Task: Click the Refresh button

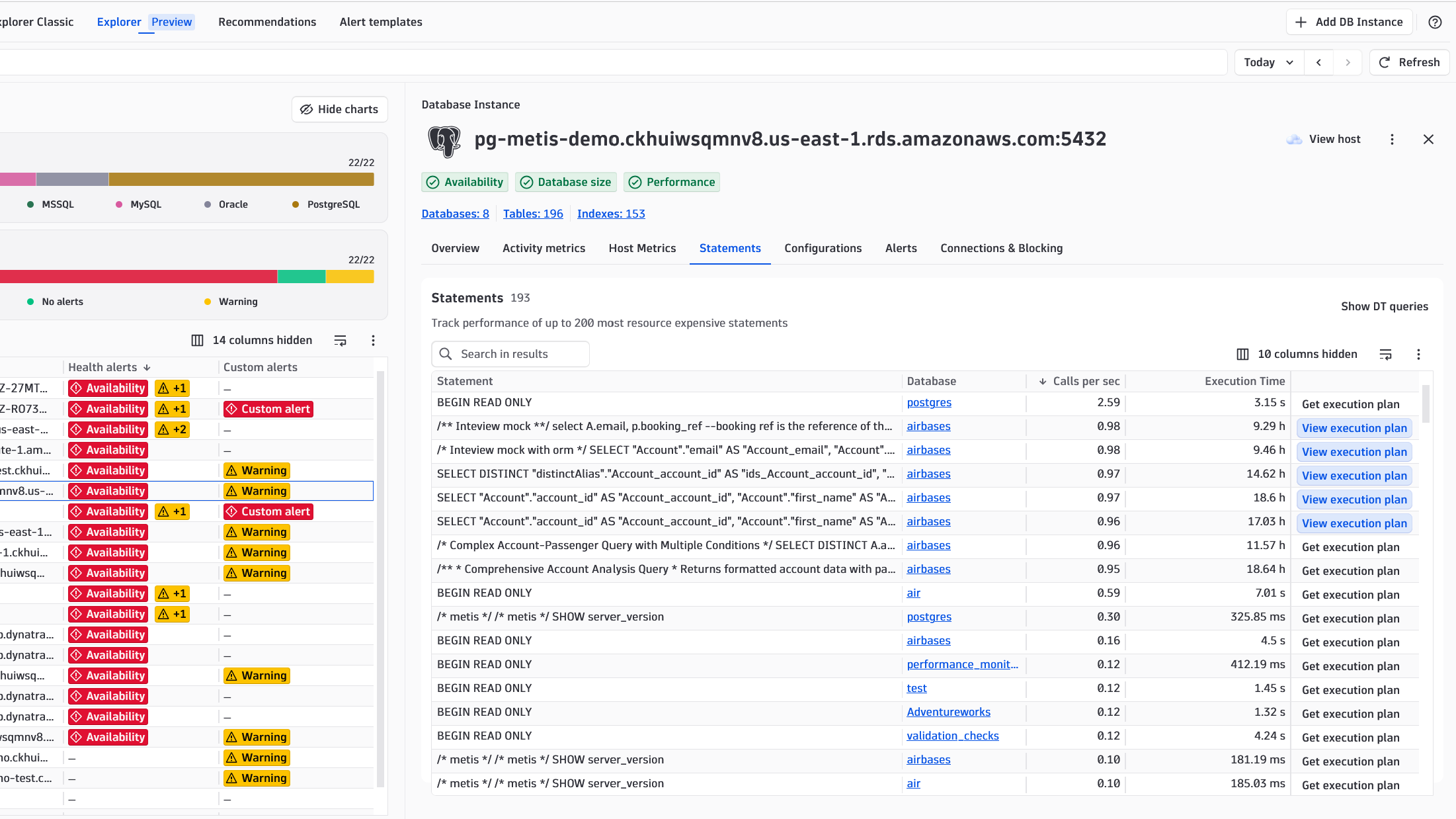Action: click(1409, 62)
